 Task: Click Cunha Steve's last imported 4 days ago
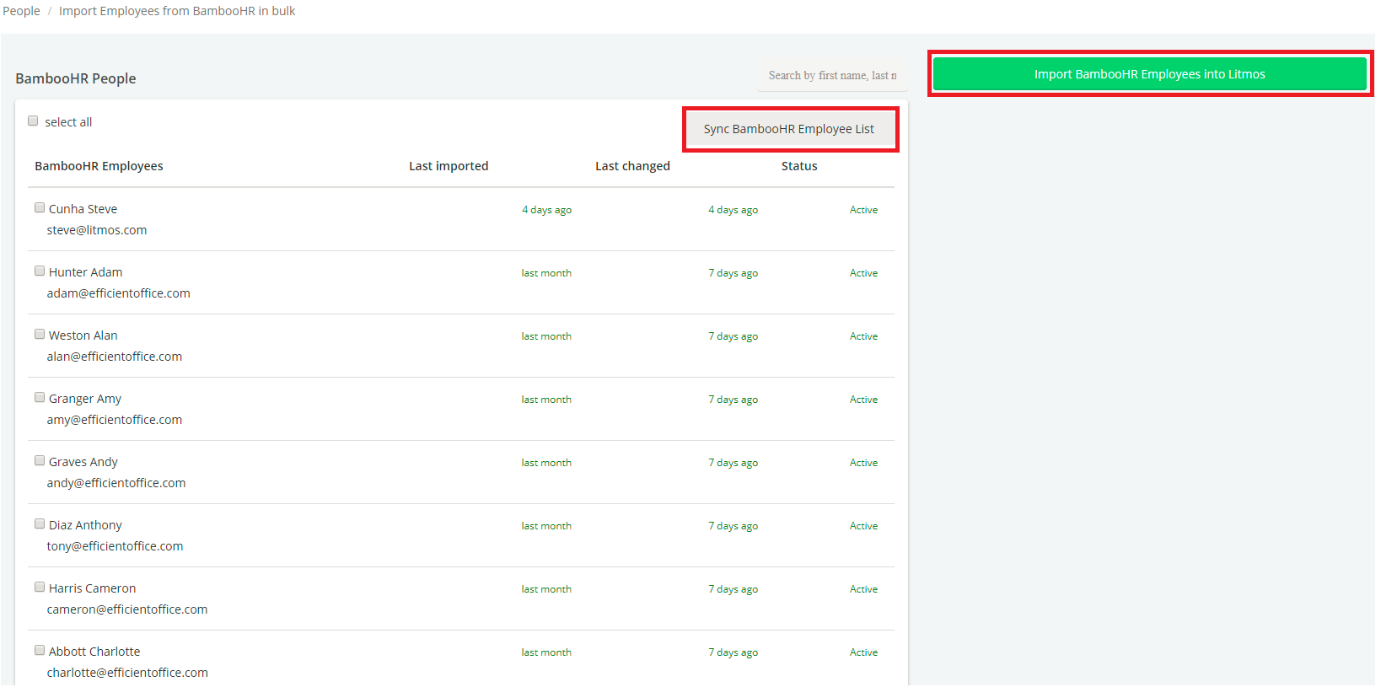click(547, 210)
